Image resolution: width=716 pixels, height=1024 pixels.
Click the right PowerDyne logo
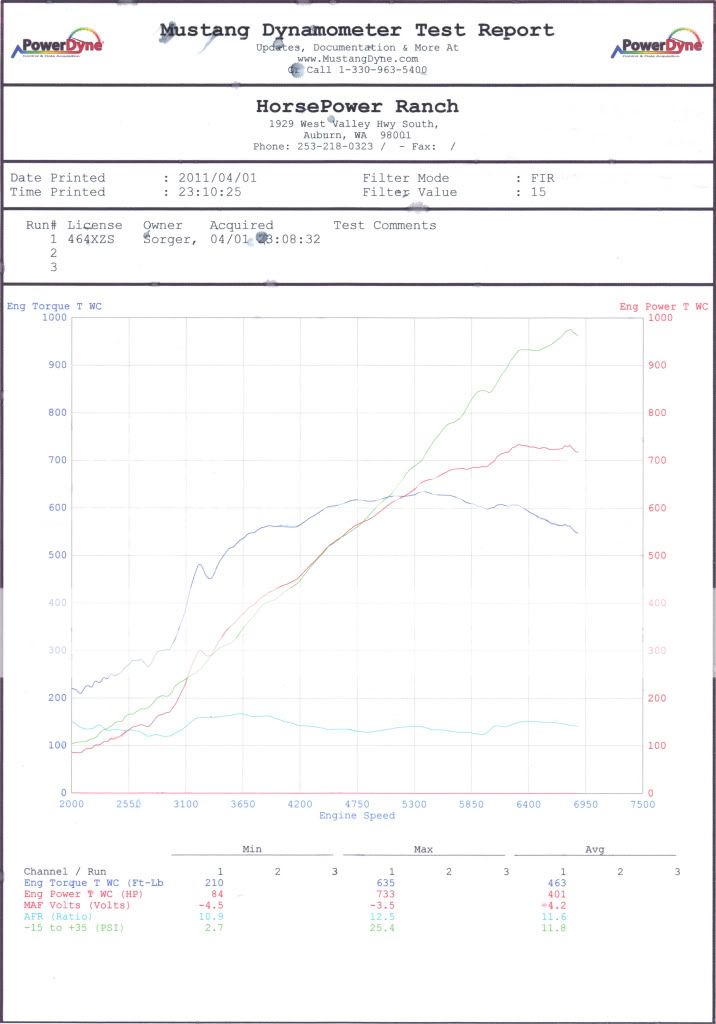click(x=657, y=43)
